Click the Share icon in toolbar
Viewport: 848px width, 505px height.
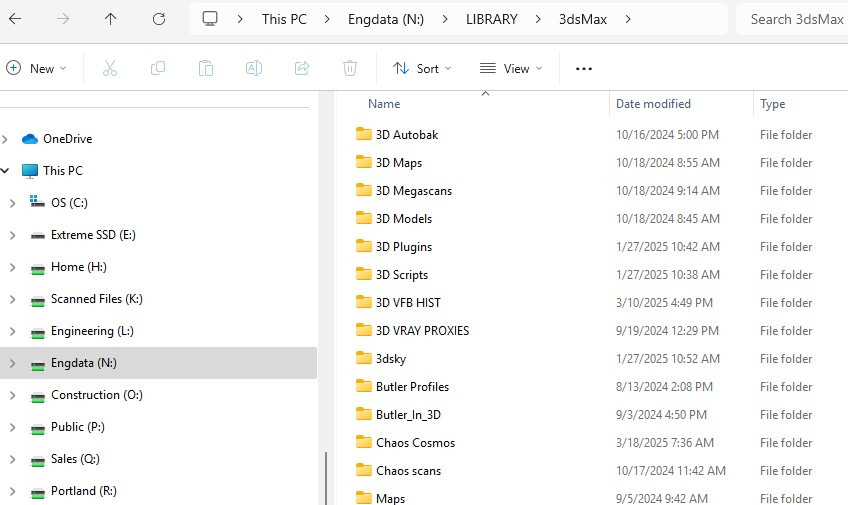(x=302, y=68)
